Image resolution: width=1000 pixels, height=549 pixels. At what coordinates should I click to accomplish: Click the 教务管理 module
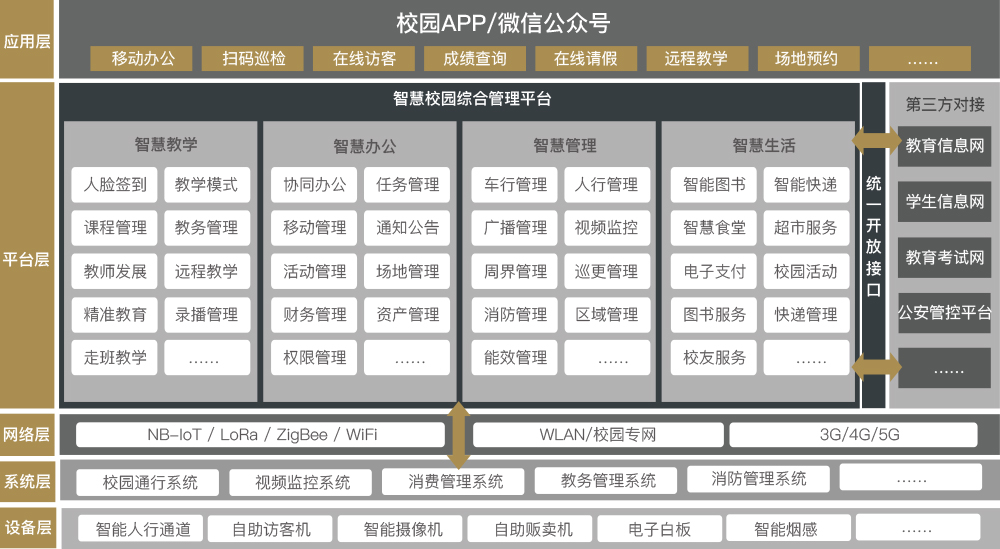coord(207,228)
